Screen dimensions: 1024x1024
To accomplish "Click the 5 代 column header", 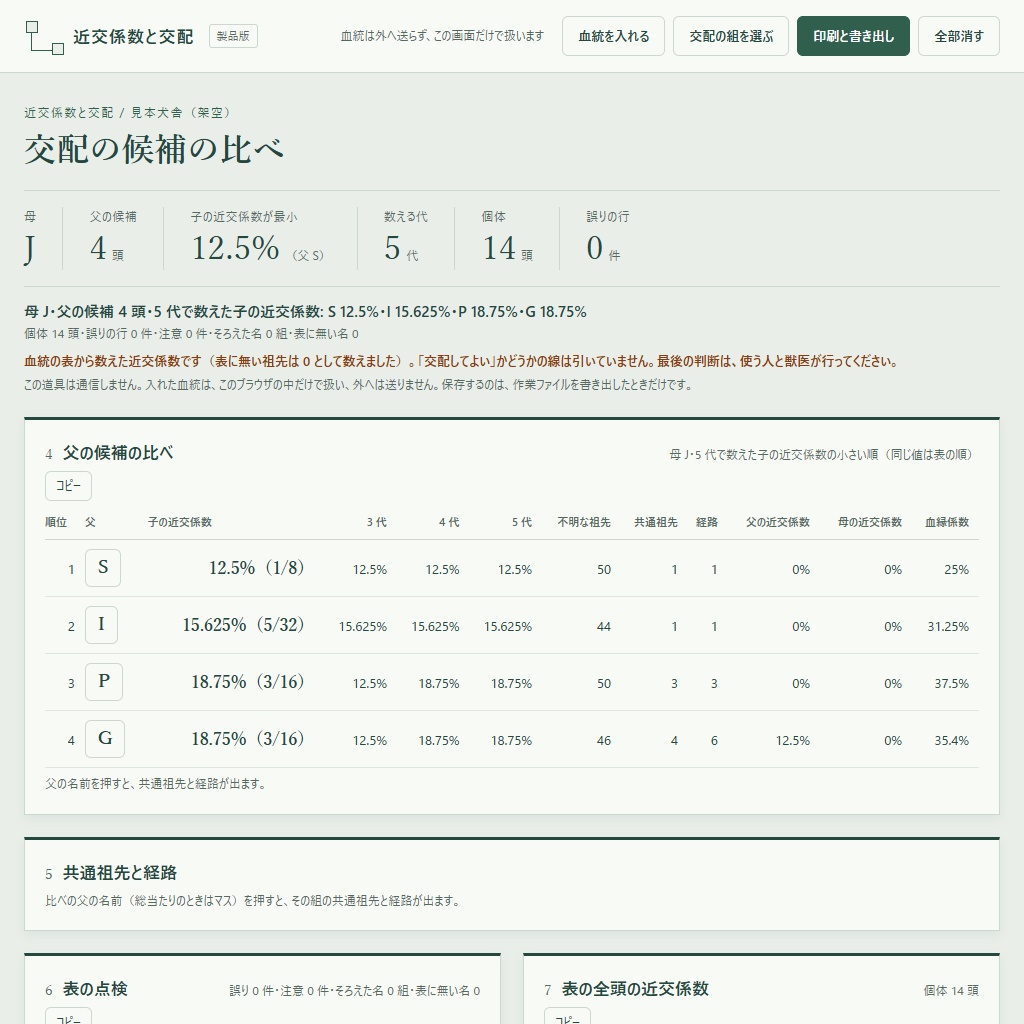I will [521, 522].
